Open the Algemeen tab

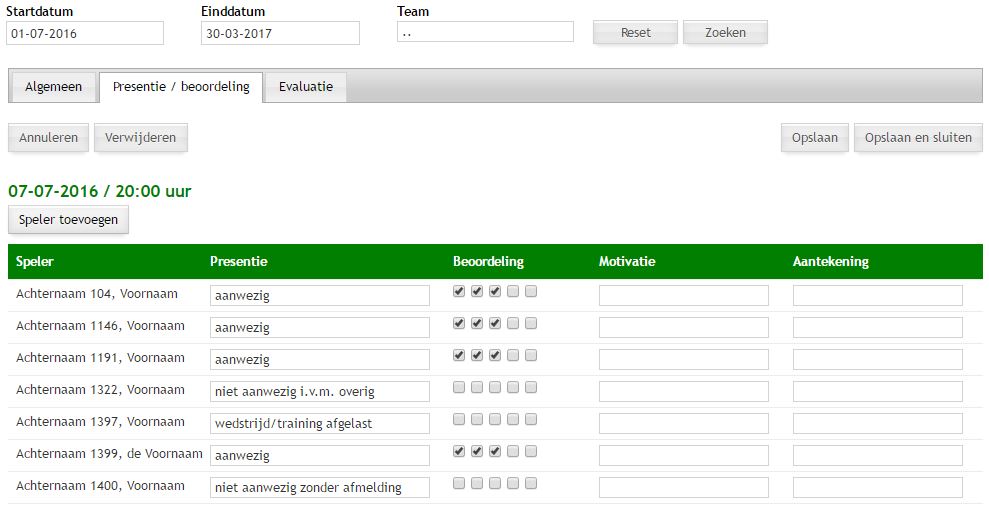[x=54, y=87]
